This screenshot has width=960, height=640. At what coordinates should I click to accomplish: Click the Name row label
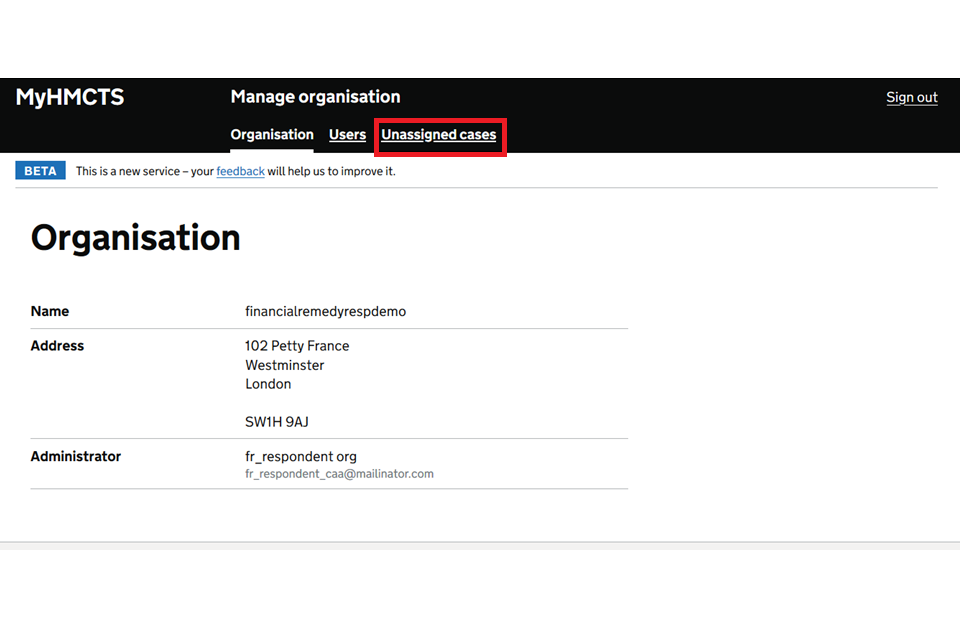pyautogui.click(x=50, y=311)
